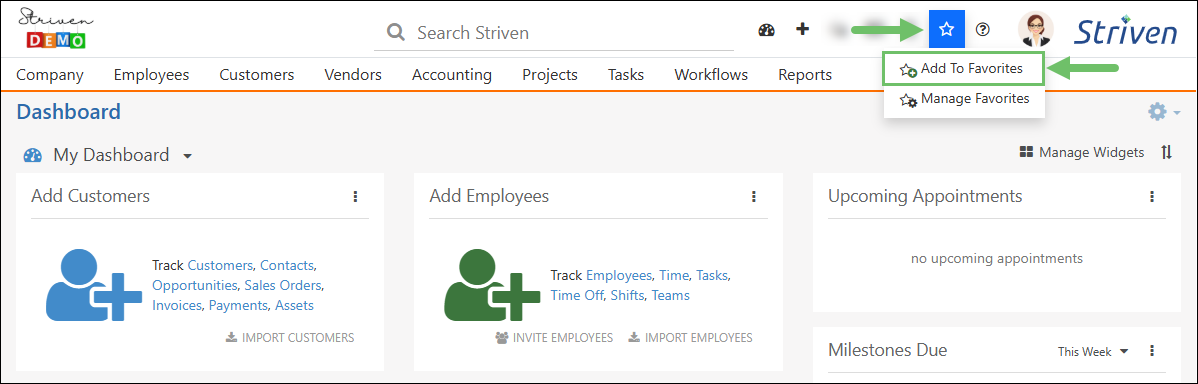Choose Manage Favorites
This screenshot has height=384, width=1198.
(x=964, y=98)
